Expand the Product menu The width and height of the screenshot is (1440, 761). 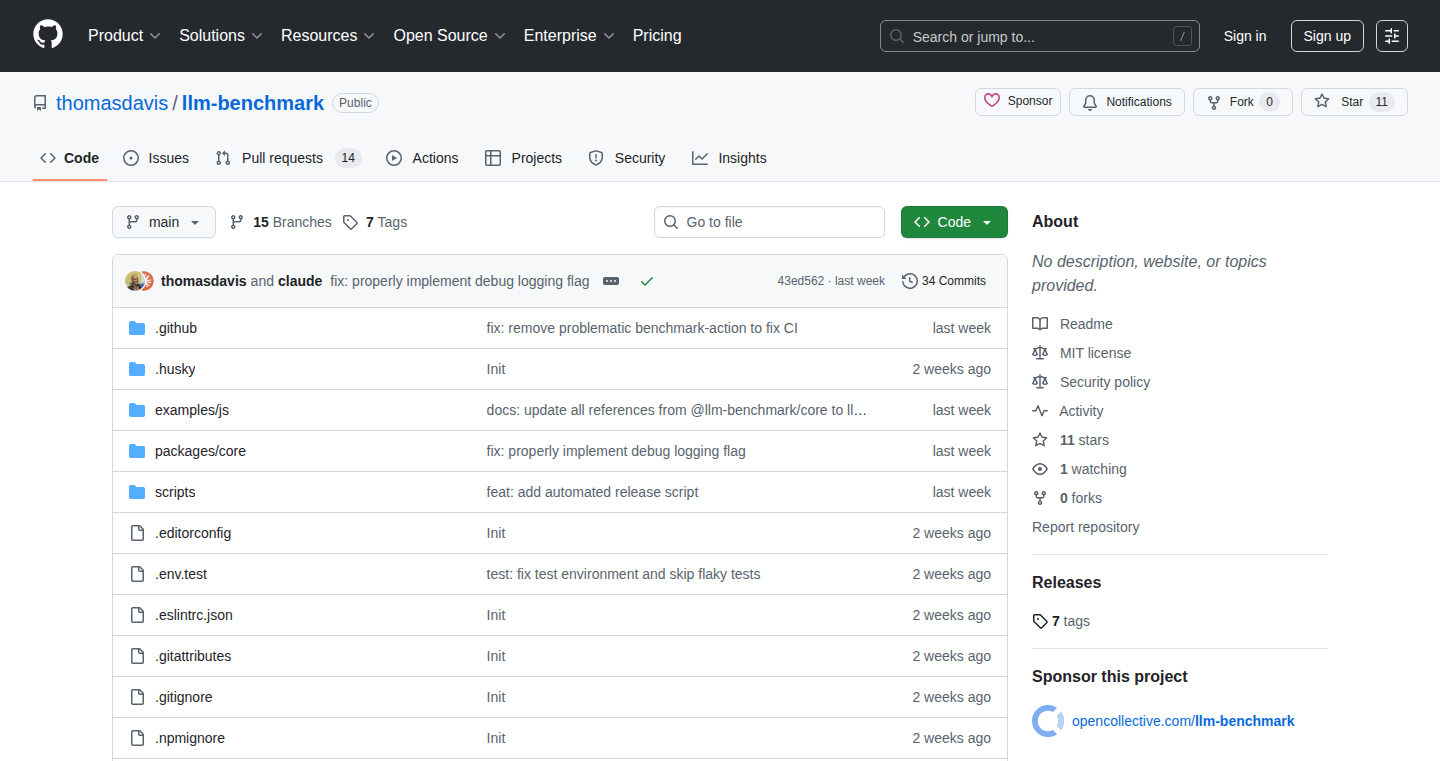[x=124, y=36]
